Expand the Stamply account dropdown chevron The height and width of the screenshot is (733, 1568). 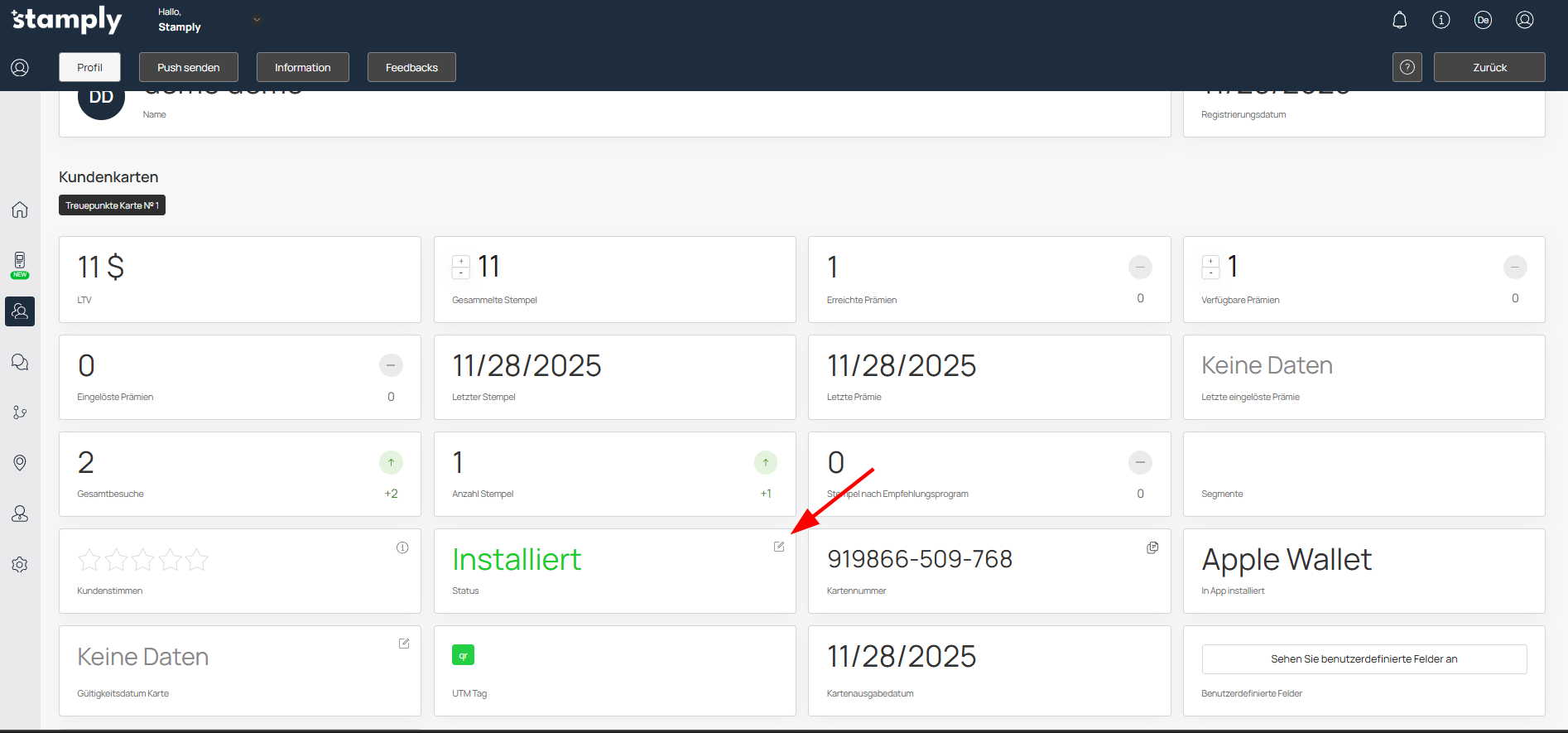coord(257,20)
